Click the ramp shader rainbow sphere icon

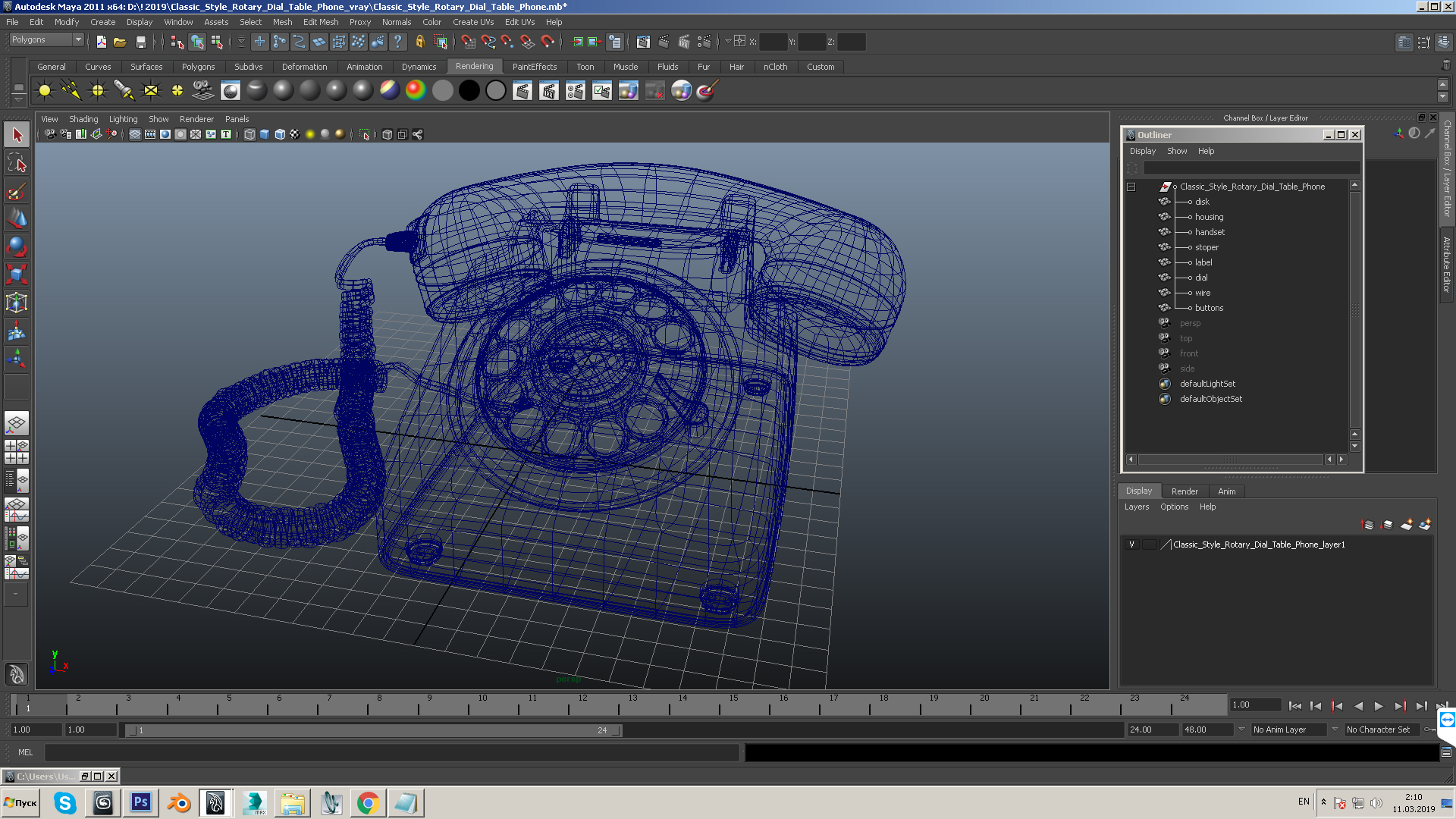415,91
